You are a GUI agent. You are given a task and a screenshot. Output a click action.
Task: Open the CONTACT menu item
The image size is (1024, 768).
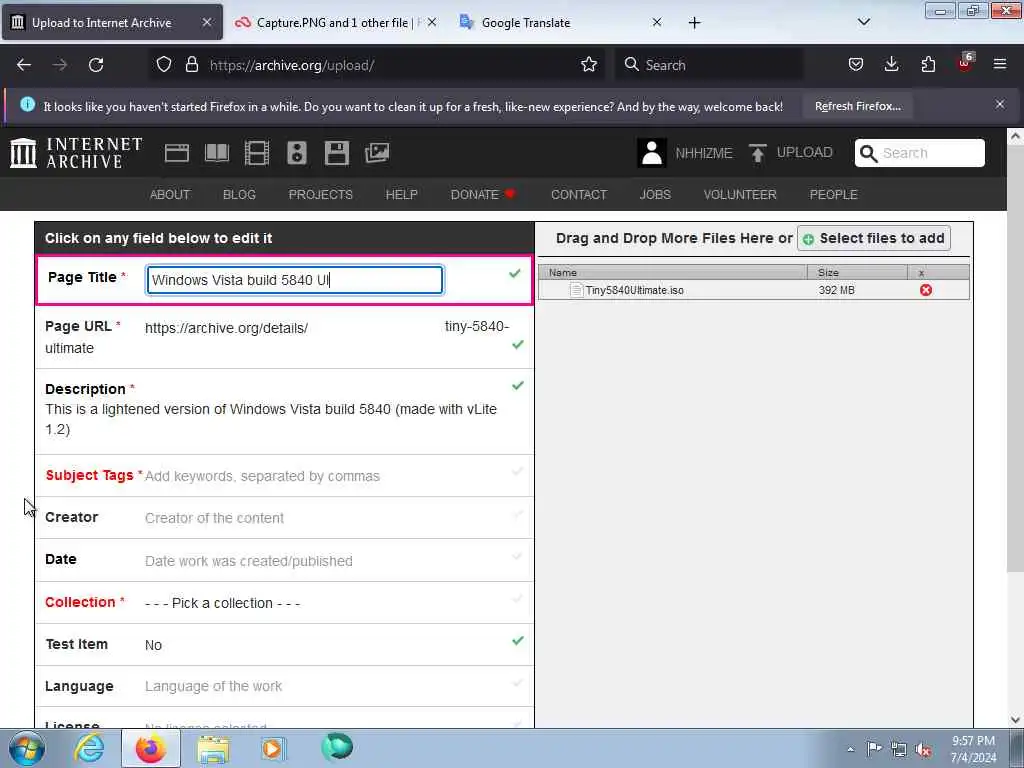(579, 195)
